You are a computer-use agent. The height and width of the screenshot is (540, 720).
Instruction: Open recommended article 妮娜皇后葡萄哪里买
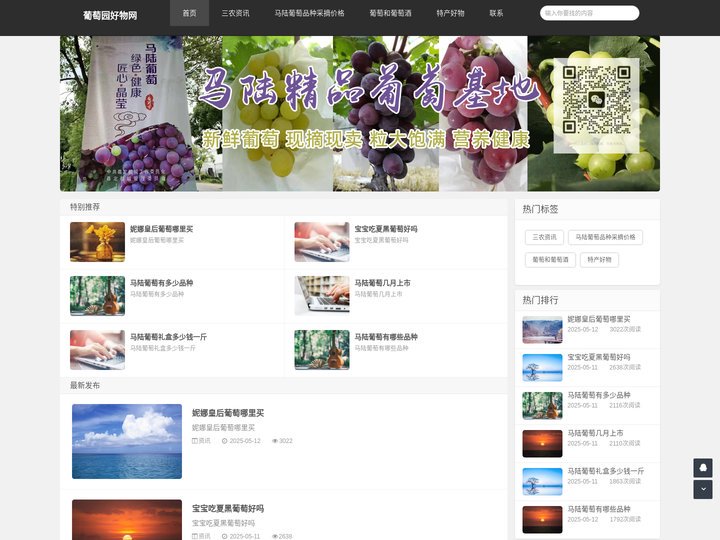pyautogui.click(x=162, y=229)
